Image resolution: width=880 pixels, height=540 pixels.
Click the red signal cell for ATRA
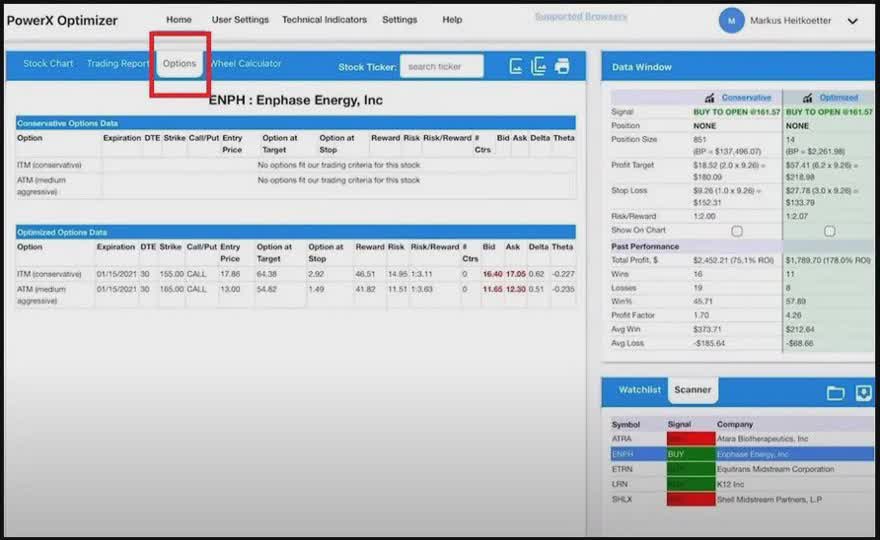(691, 439)
